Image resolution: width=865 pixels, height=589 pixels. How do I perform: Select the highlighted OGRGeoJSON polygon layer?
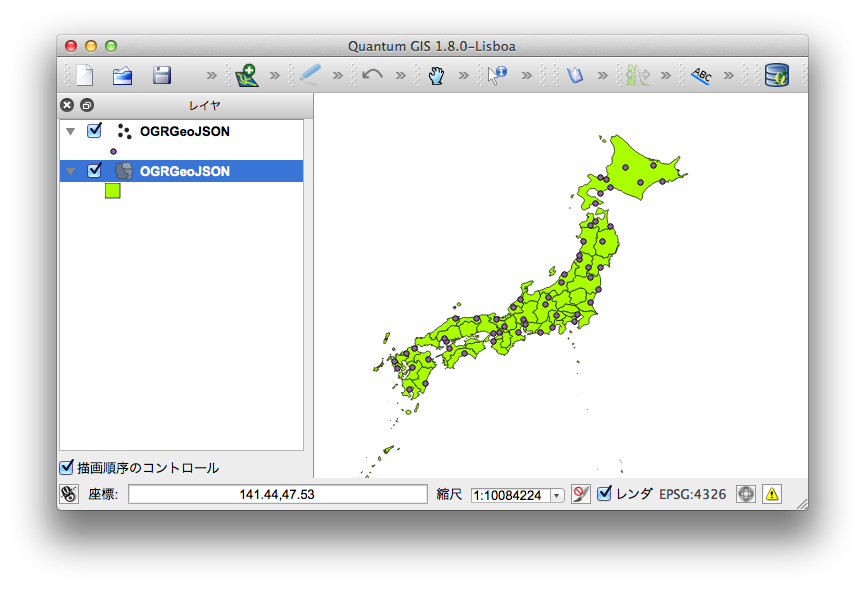click(185, 171)
